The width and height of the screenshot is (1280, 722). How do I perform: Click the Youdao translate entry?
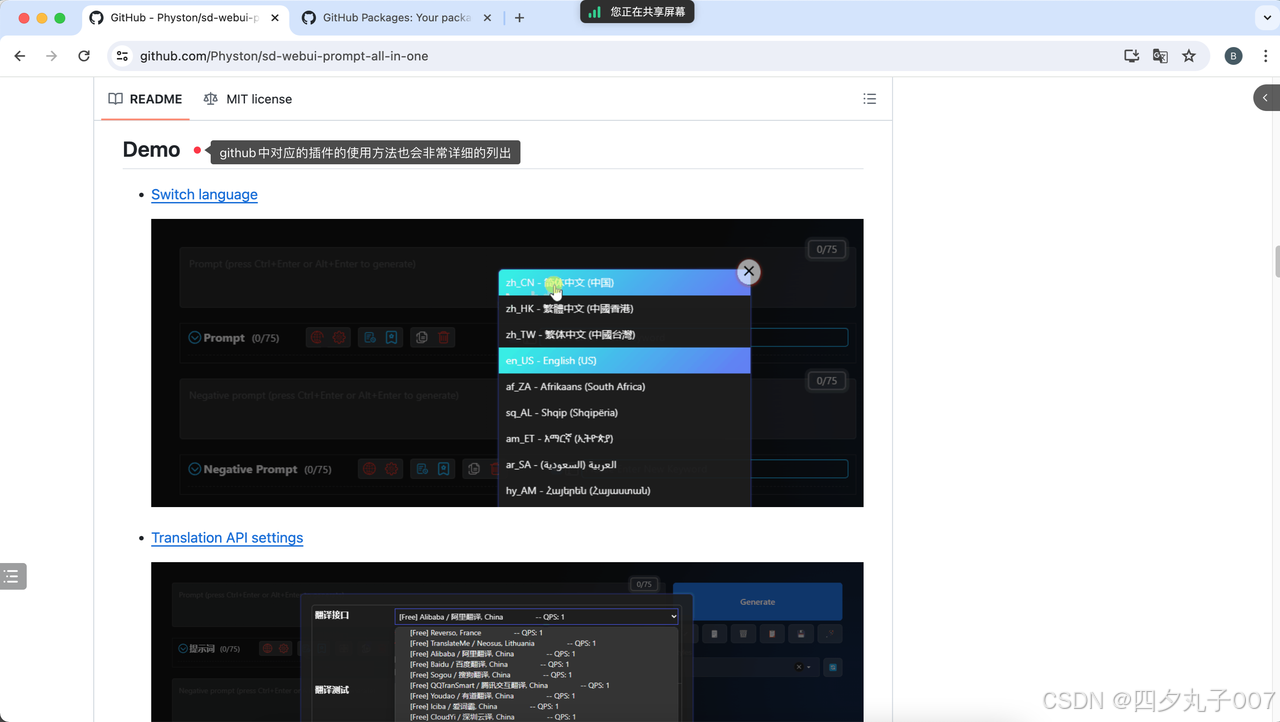click(x=492, y=696)
